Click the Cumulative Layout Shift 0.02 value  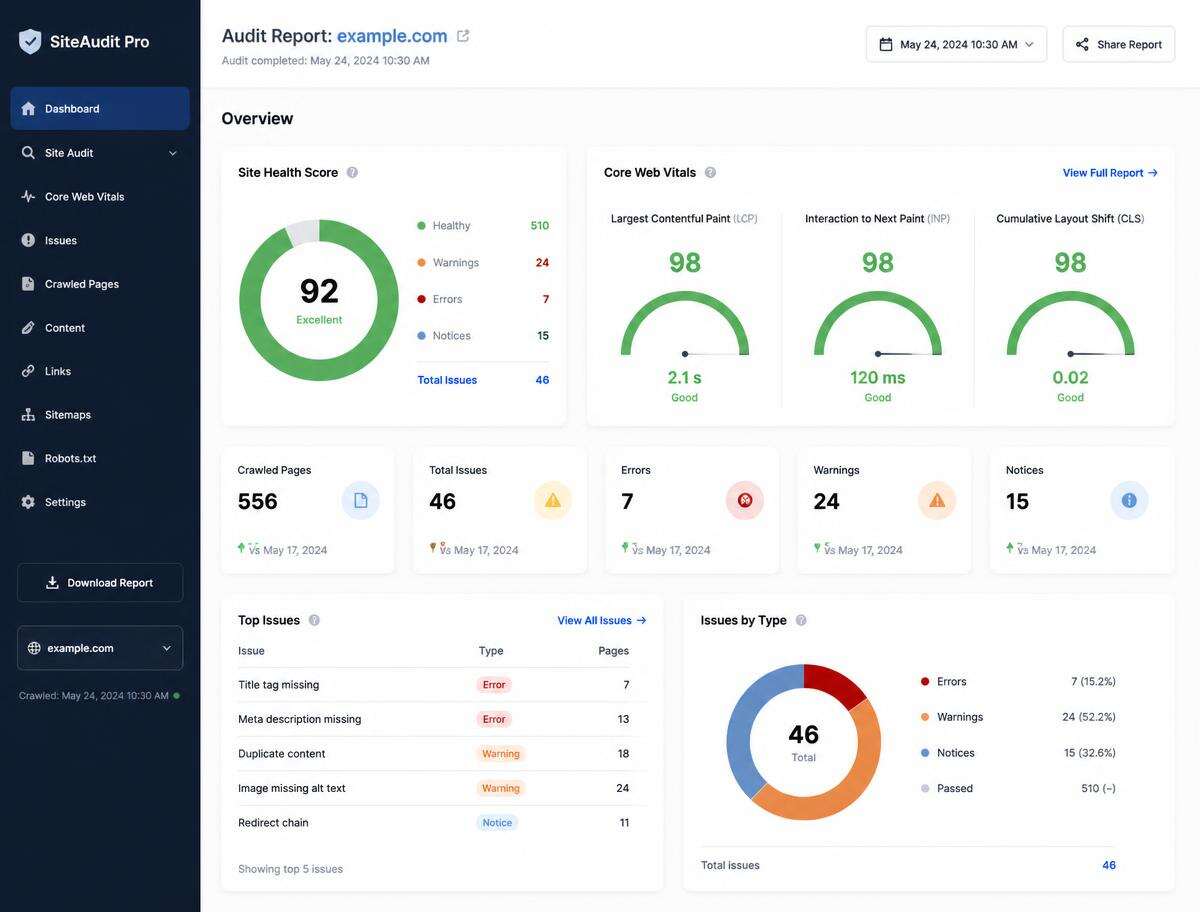(x=1070, y=377)
